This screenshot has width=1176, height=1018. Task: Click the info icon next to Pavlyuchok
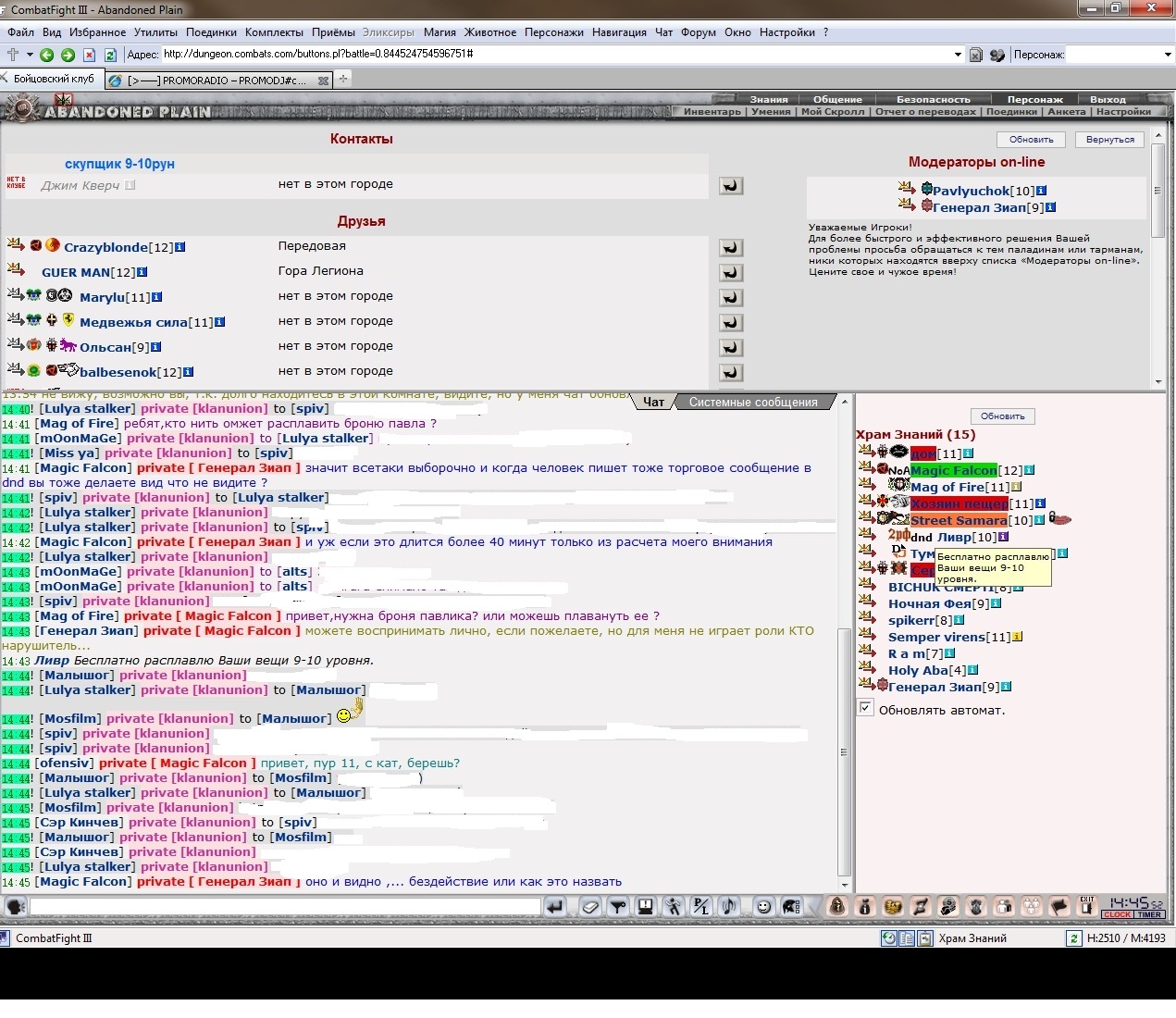(1041, 191)
